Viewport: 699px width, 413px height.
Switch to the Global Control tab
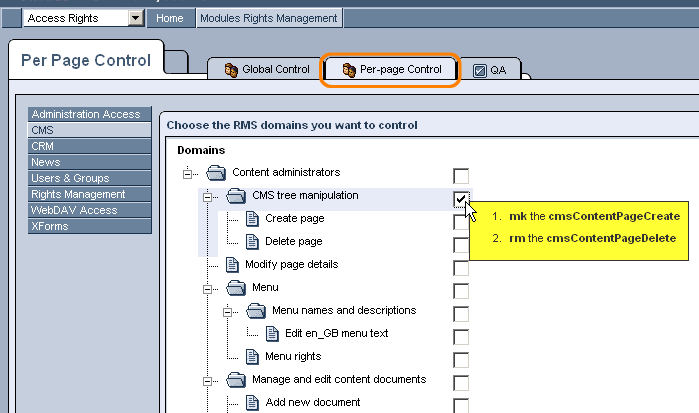263,70
